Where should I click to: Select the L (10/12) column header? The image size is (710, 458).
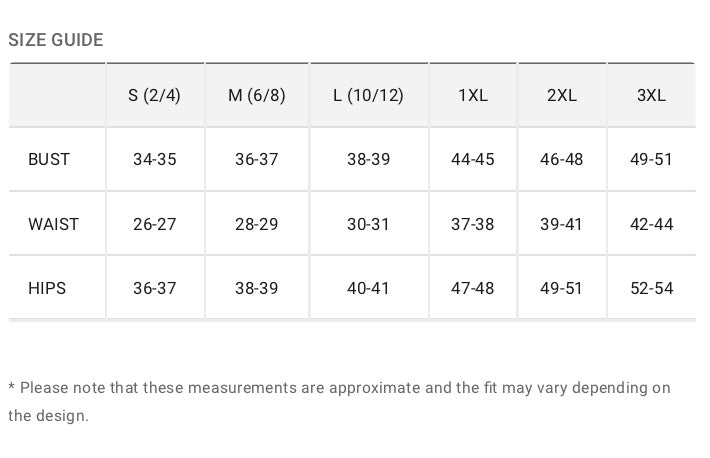(368, 96)
